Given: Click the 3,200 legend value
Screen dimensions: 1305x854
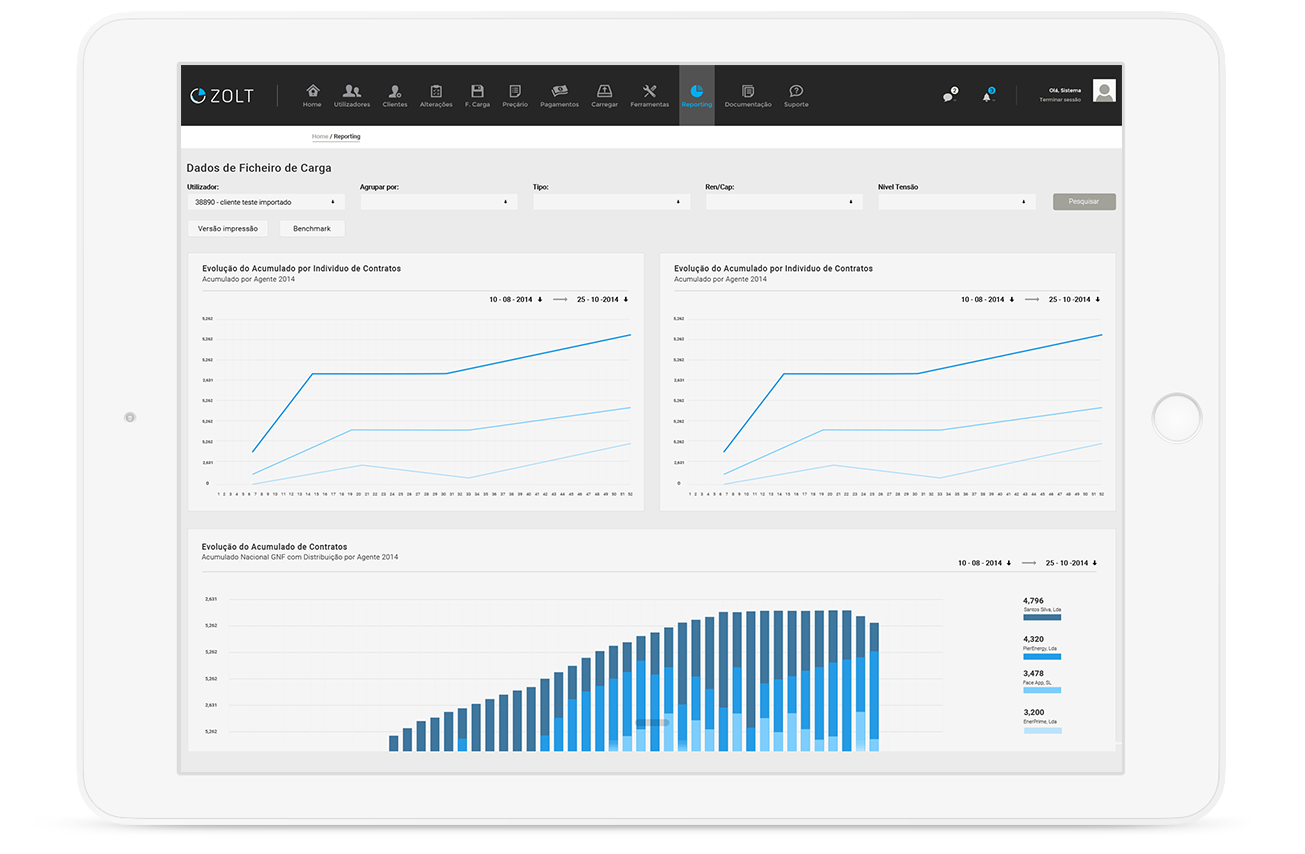Looking at the screenshot, I should (x=1033, y=714).
